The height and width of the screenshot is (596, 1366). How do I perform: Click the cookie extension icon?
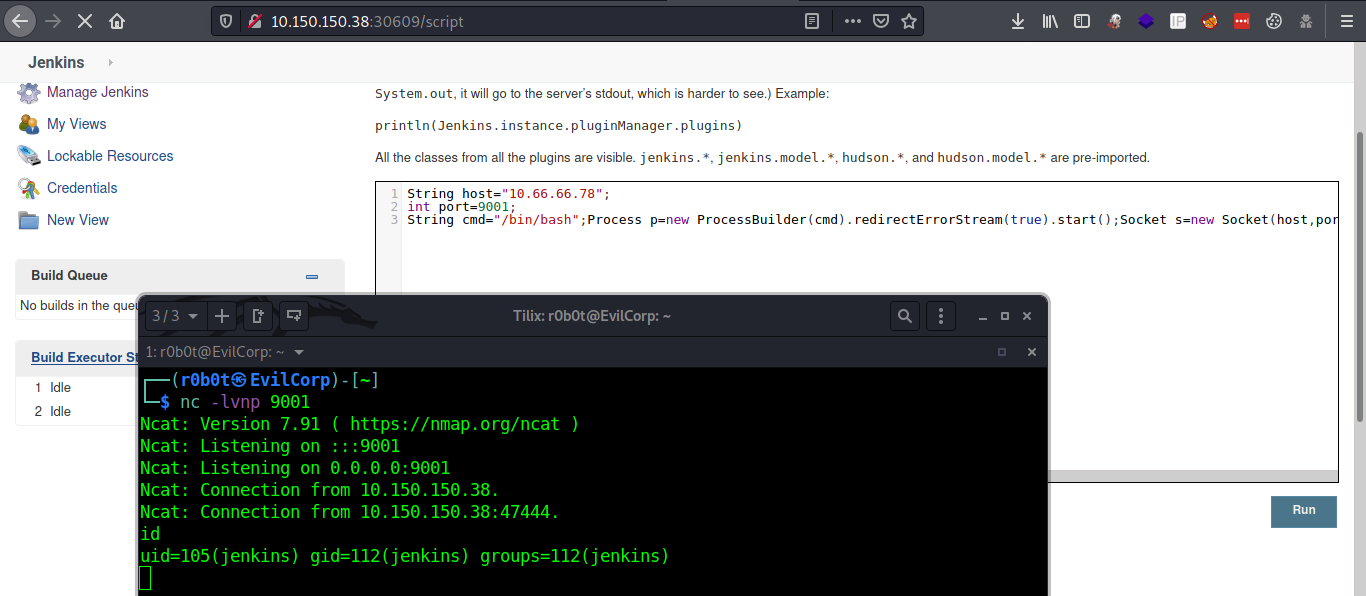point(1274,21)
